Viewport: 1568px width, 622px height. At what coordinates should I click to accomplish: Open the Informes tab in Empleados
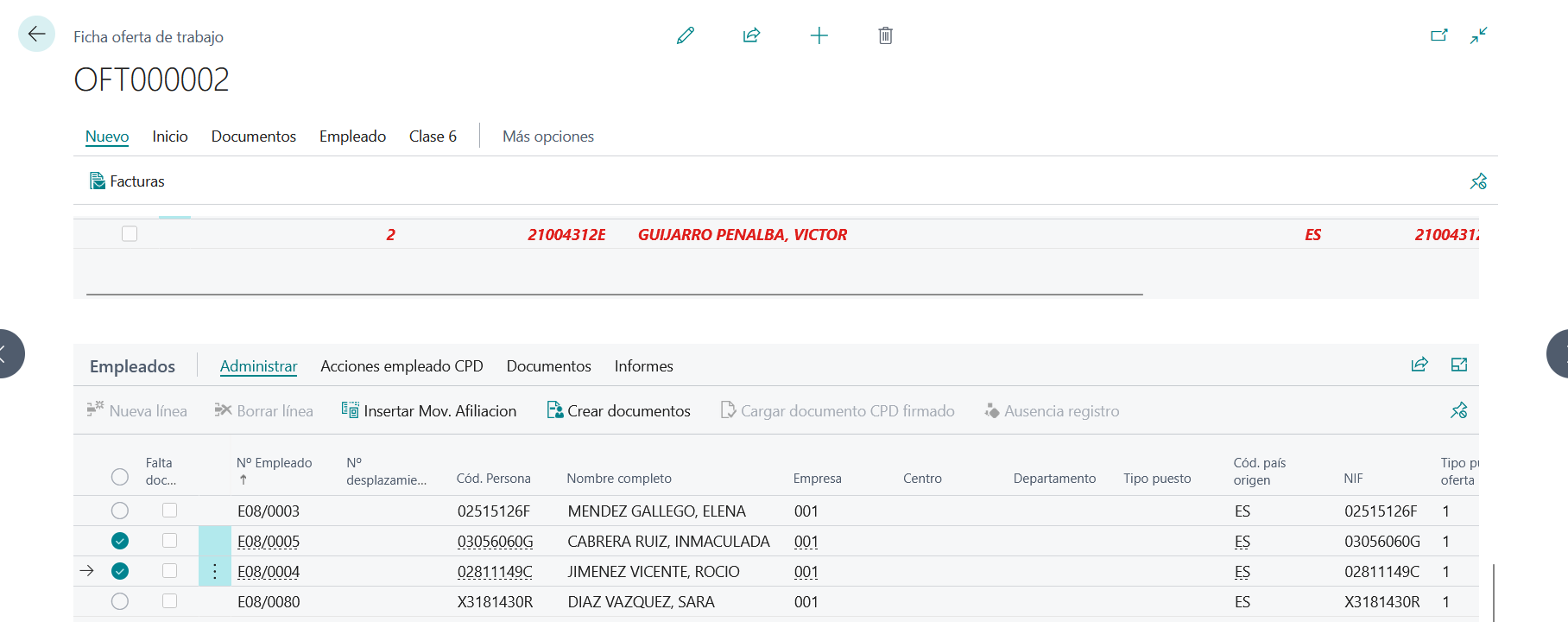click(643, 366)
